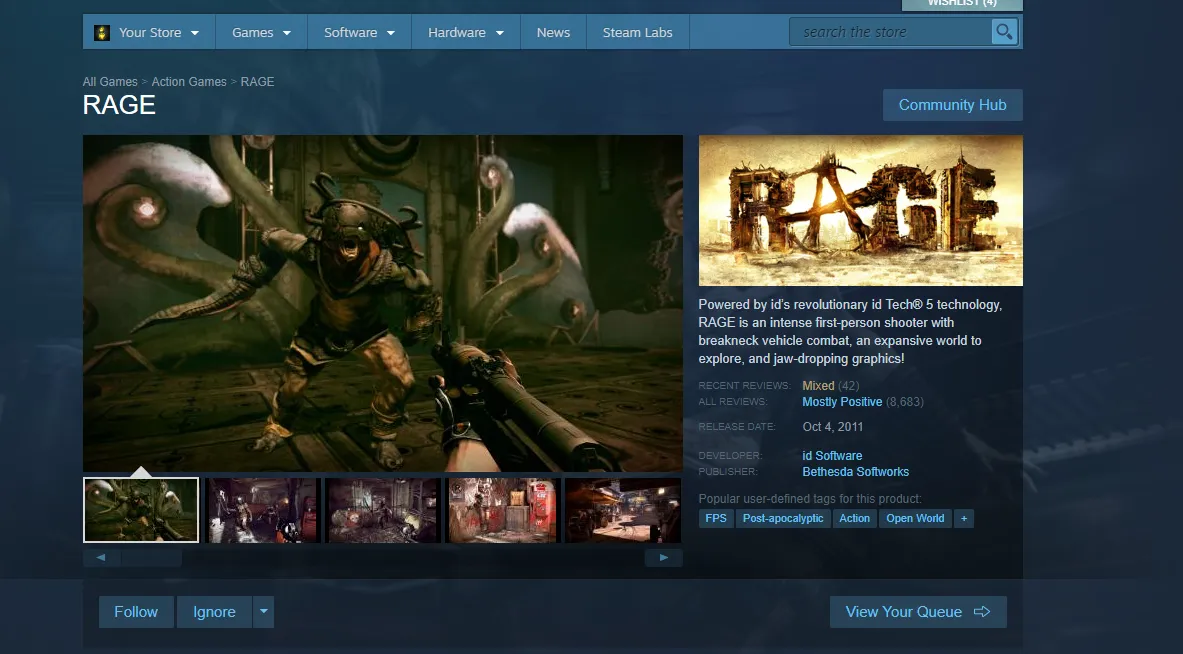Open the Wishlist button at the top
The height and width of the screenshot is (654, 1183).
coord(962,4)
